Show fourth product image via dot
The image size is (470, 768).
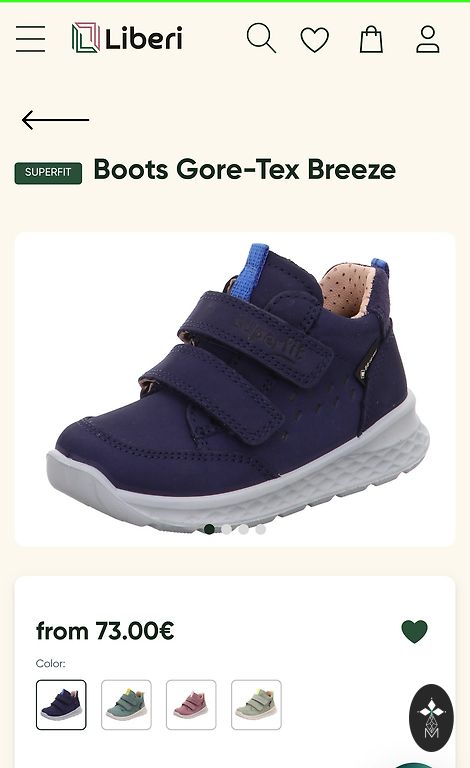coord(260,529)
